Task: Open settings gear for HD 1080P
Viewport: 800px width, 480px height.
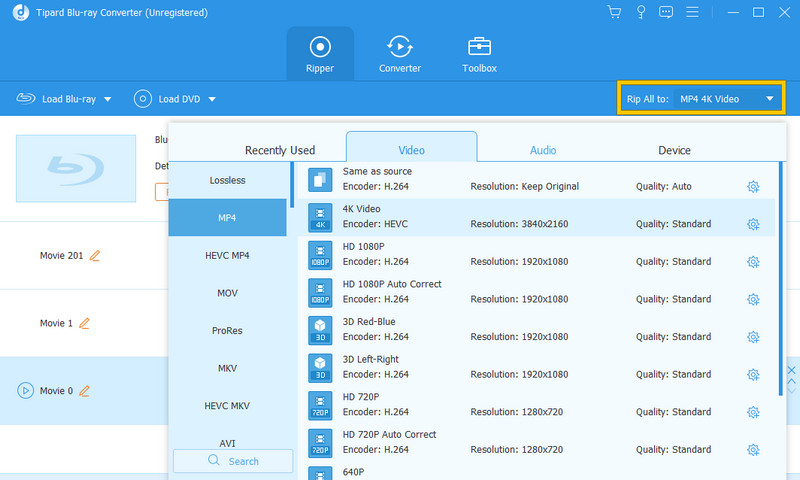Action: (753, 262)
